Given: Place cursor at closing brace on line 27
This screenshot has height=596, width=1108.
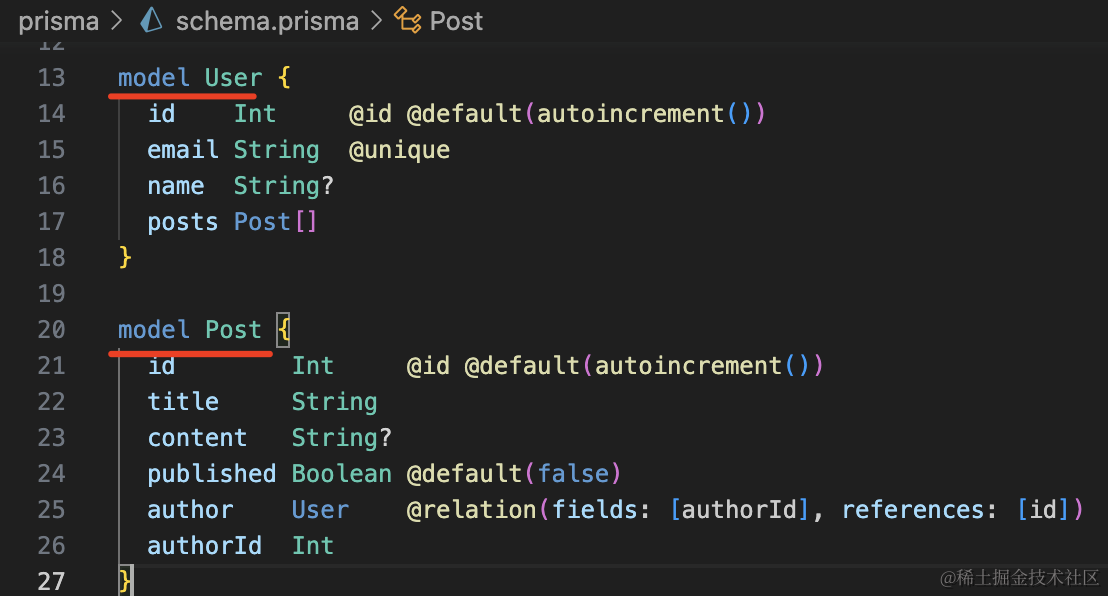Looking at the screenshot, I should [x=125, y=582].
